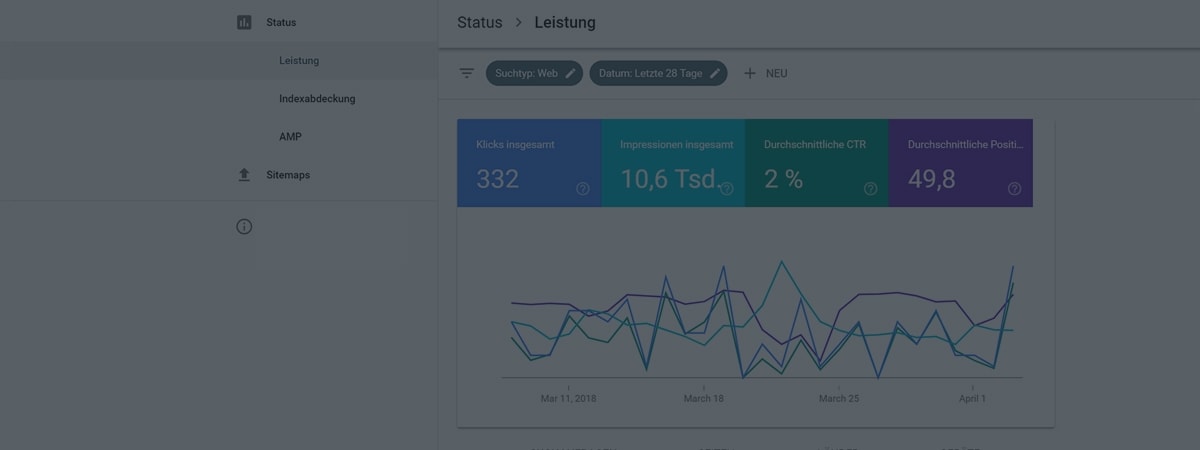Screen dimensions: 1200x450
Task: Click the info circle icon in sidebar
Action: pyautogui.click(x=244, y=227)
